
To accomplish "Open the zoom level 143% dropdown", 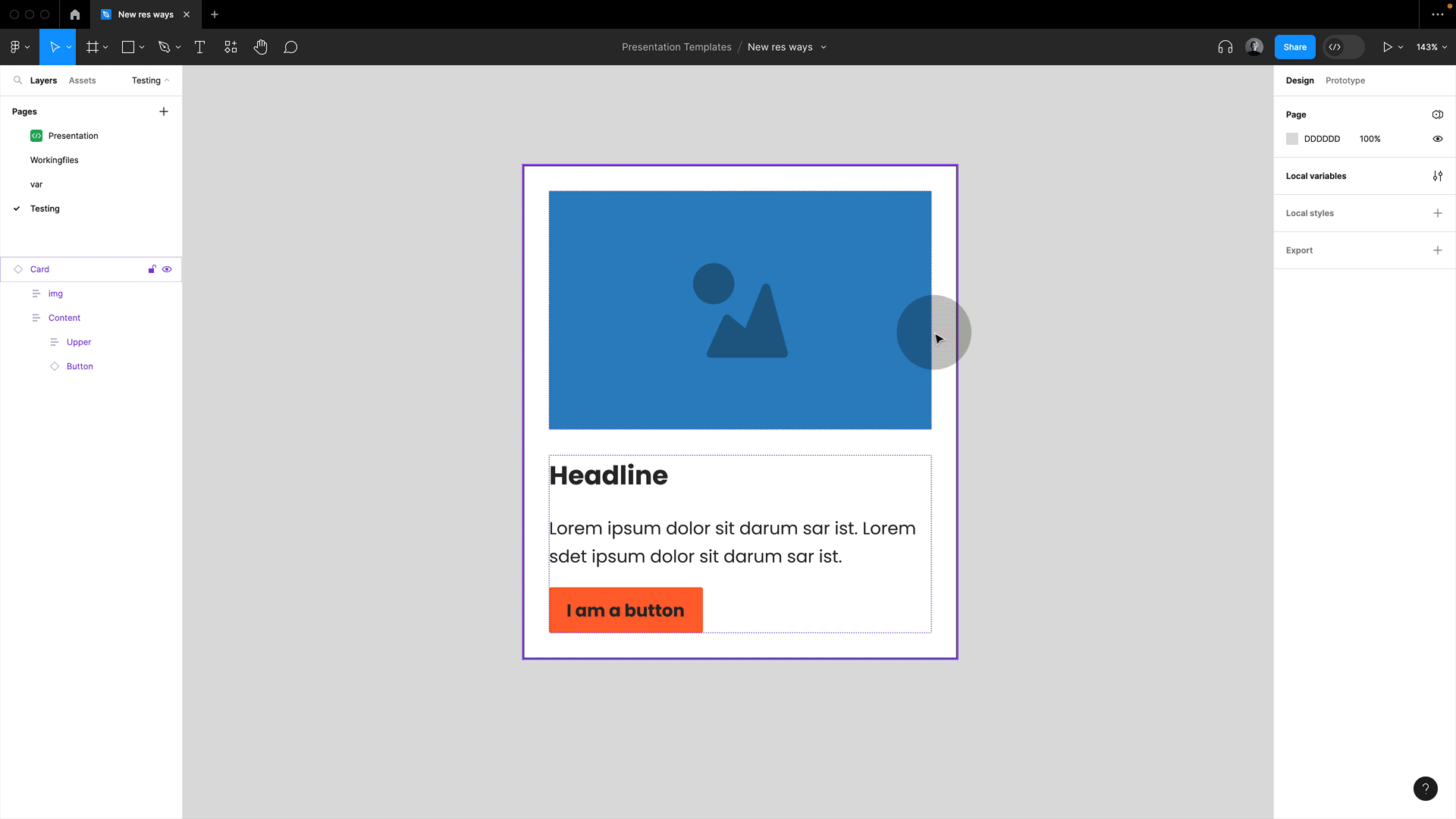I will coord(1431,47).
